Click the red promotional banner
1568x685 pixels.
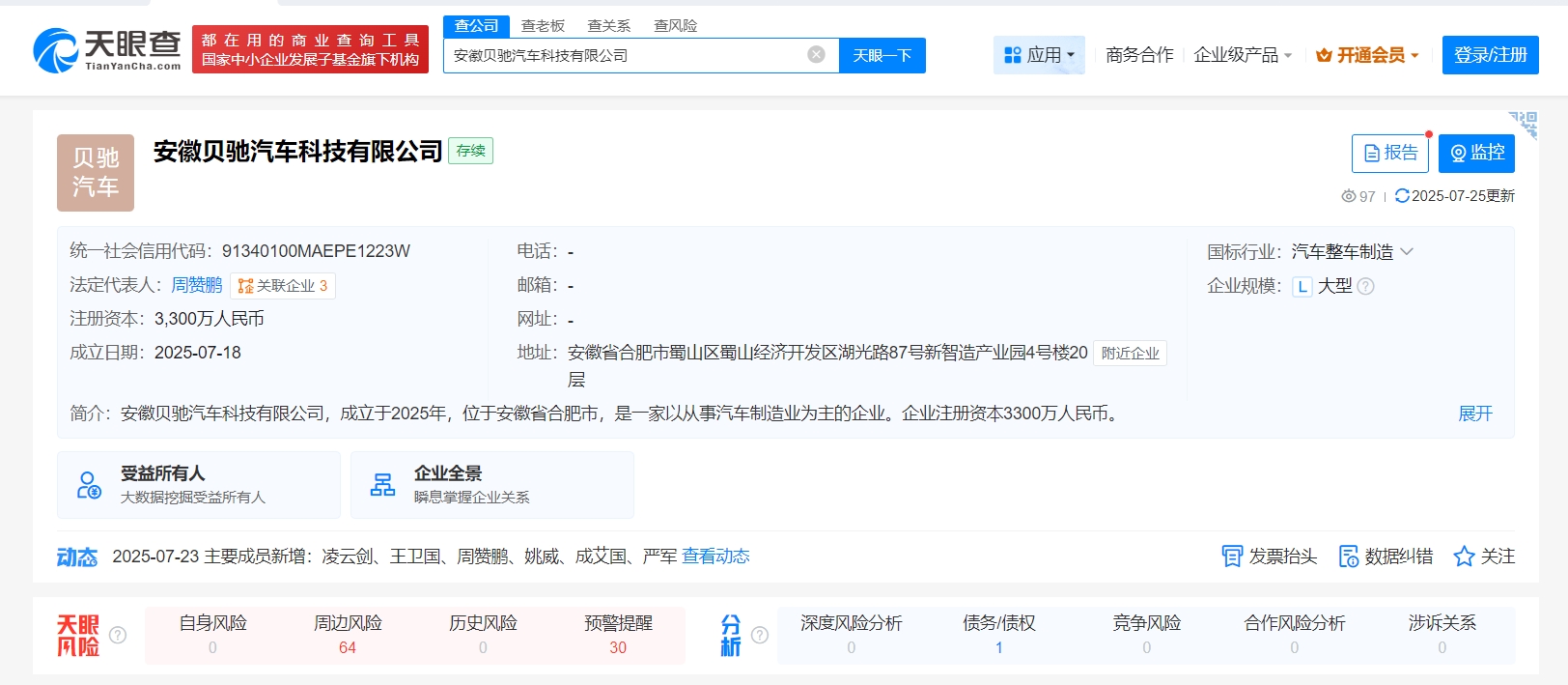point(310,49)
